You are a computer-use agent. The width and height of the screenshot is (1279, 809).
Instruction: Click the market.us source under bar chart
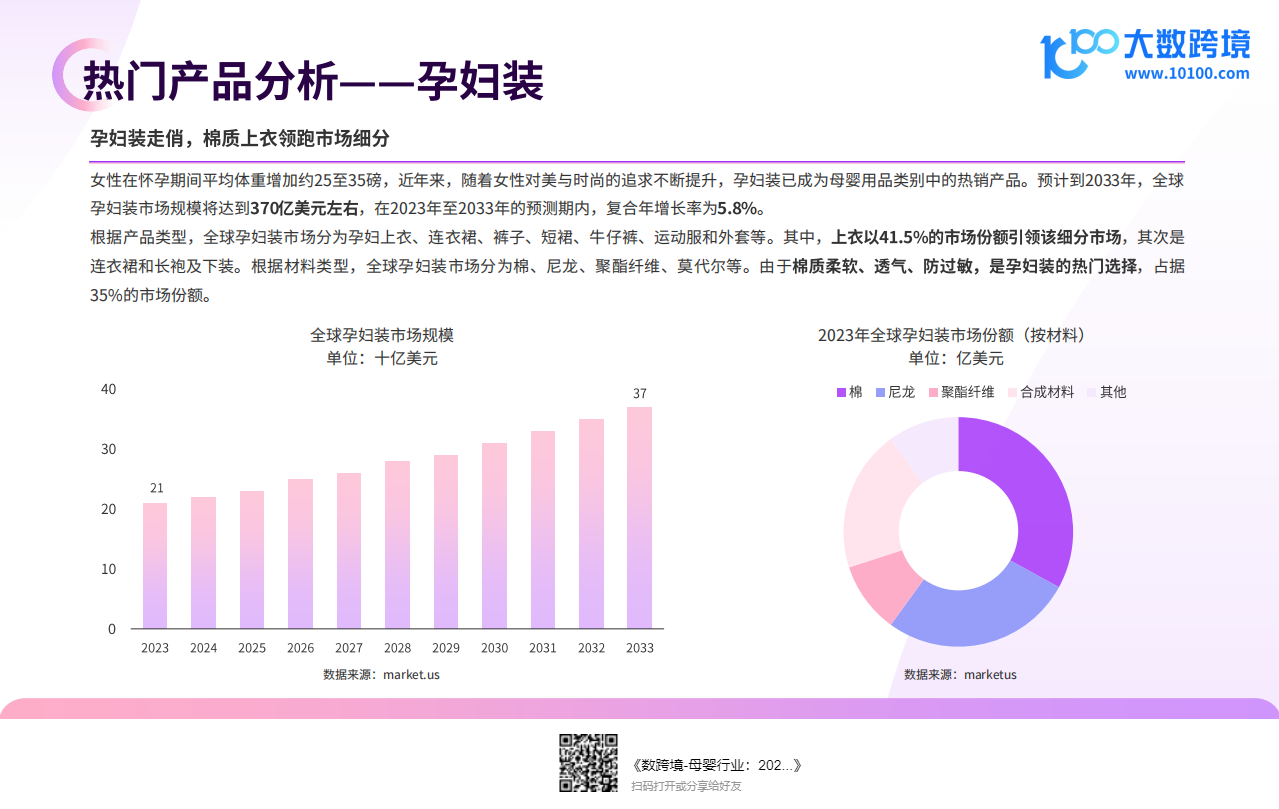coord(381,675)
